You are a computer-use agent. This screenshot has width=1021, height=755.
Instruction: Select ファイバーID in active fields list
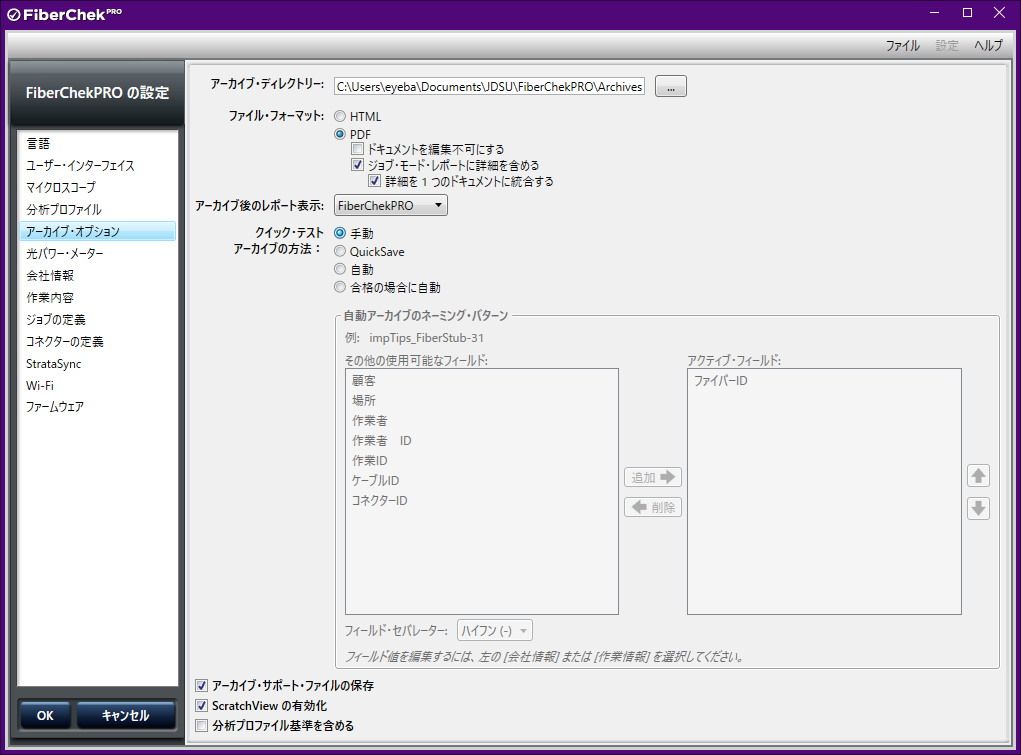[x=824, y=381]
